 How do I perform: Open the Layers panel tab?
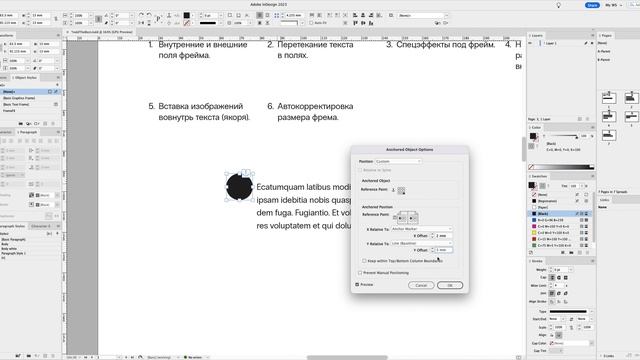[x=537, y=36]
